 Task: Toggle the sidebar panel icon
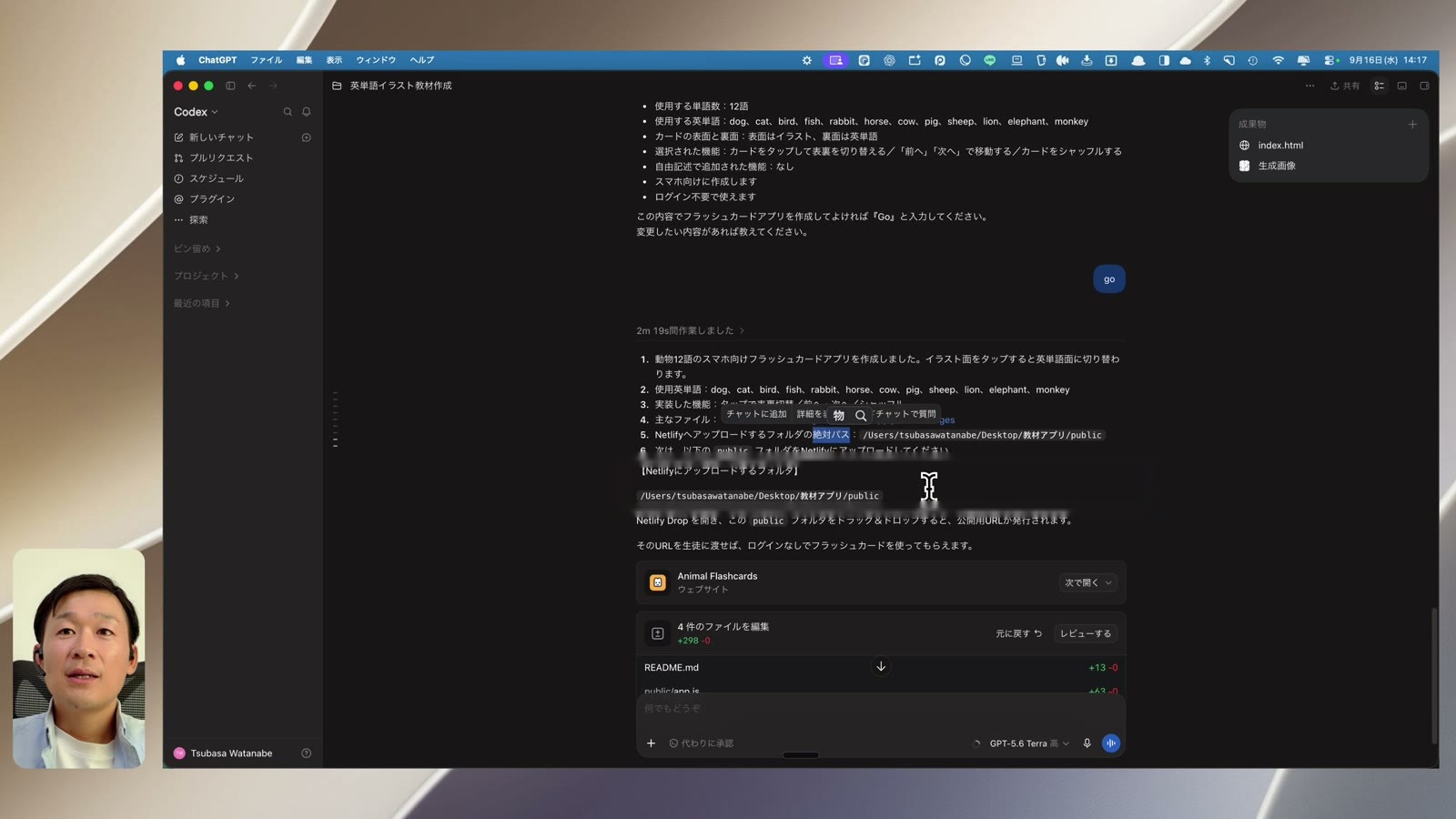click(230, 86)
